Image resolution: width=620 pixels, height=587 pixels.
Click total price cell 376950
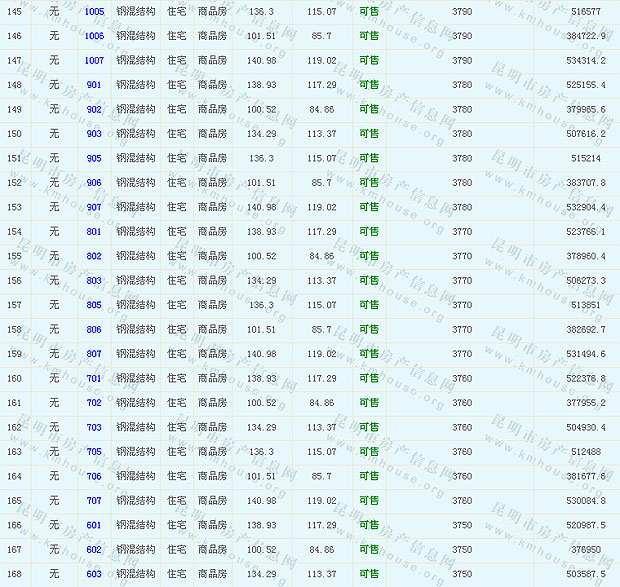point(586,550)
